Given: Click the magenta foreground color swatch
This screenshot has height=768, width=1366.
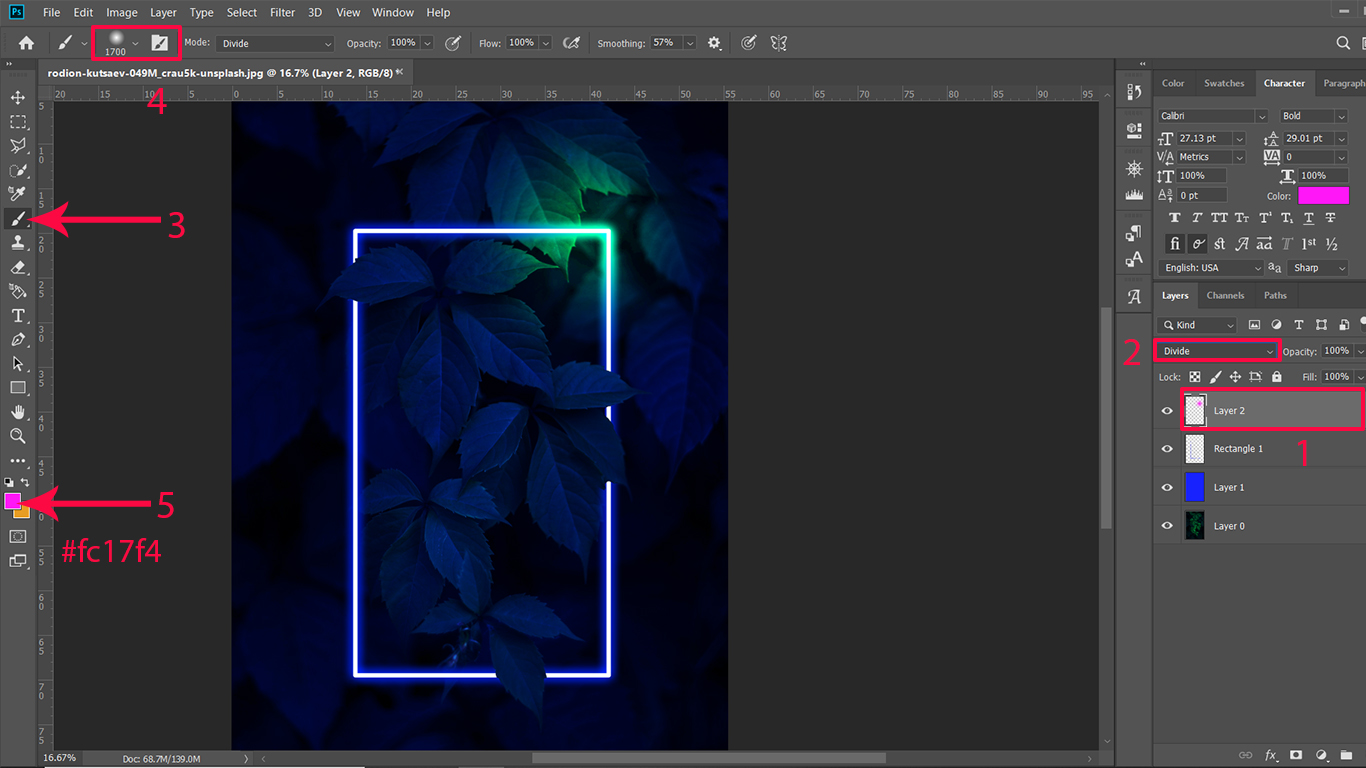Looking at the screenshot, I should [13, 500].
